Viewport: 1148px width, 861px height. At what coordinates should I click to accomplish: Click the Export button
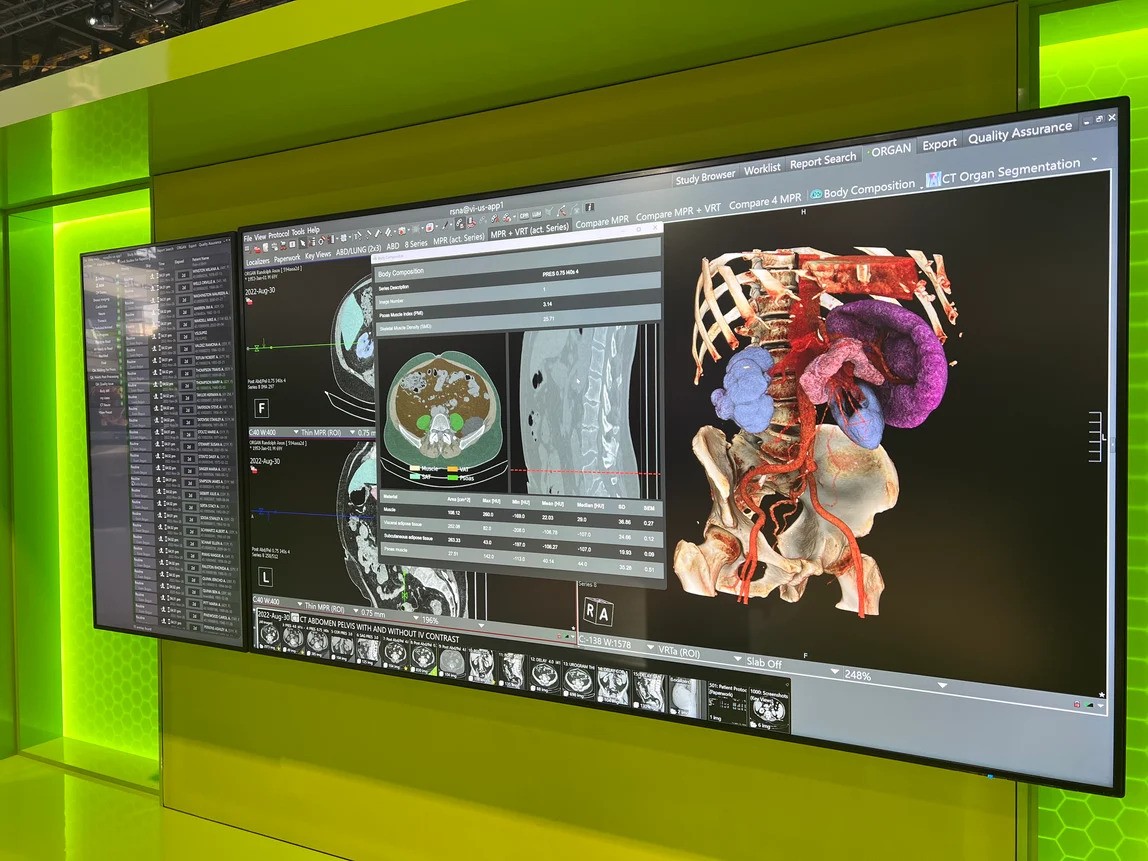point(939,144)
